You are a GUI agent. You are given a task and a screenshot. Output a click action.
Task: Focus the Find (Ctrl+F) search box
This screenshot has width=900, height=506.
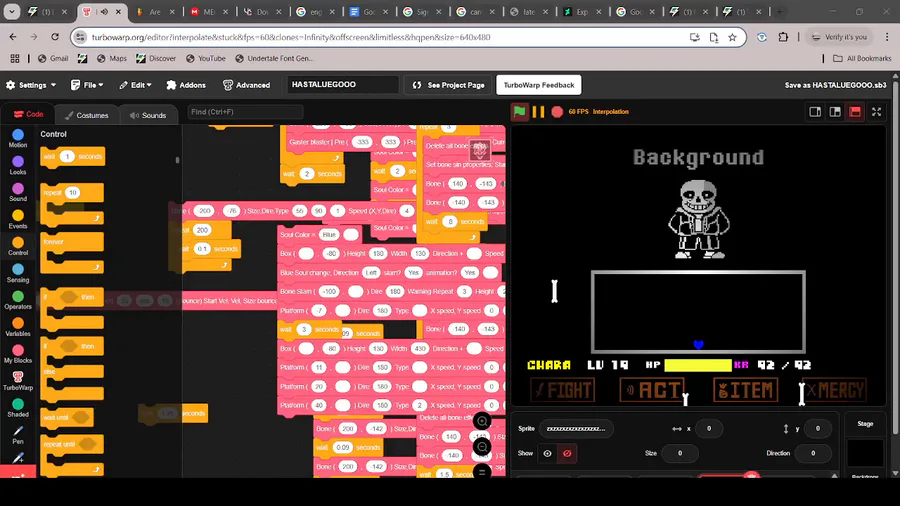(x=245, y=112)
